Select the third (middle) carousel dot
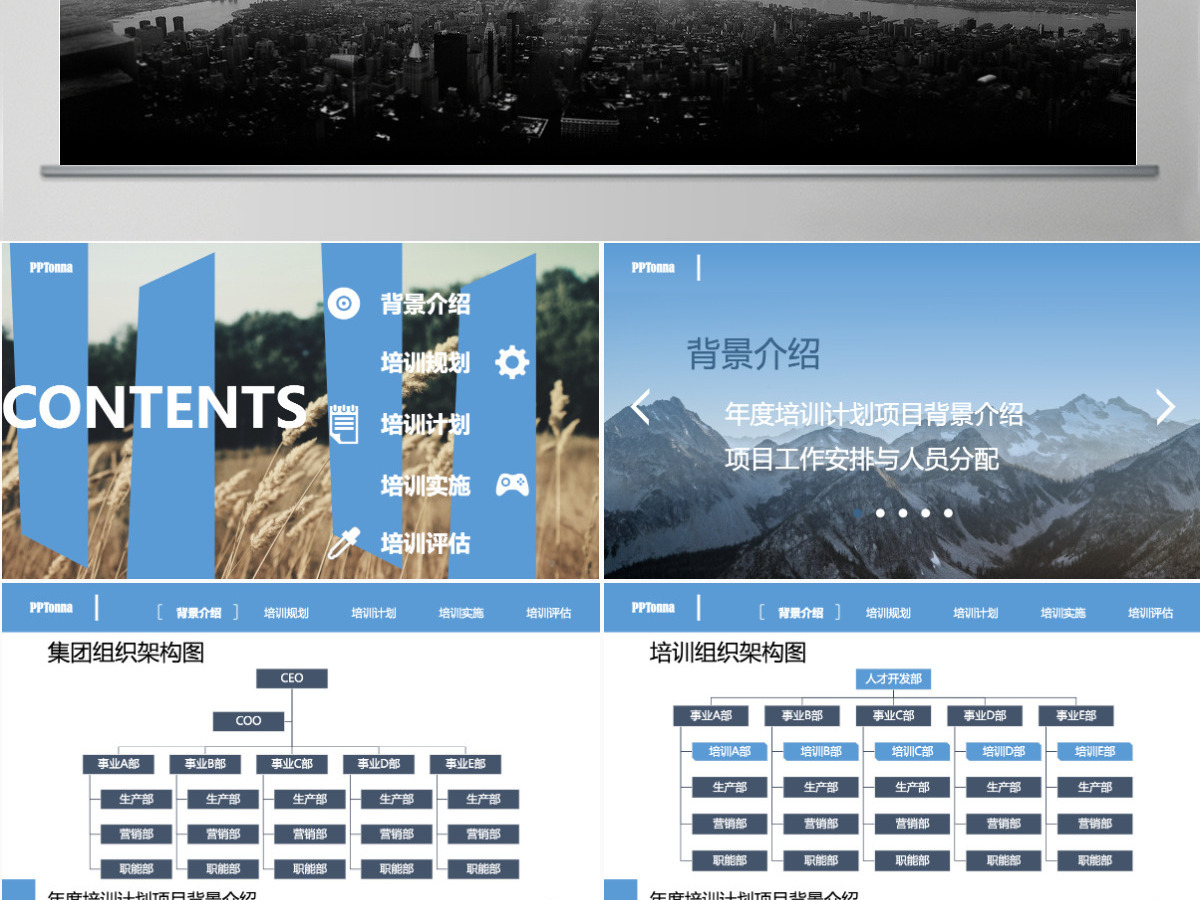 (x=903, y=513)
